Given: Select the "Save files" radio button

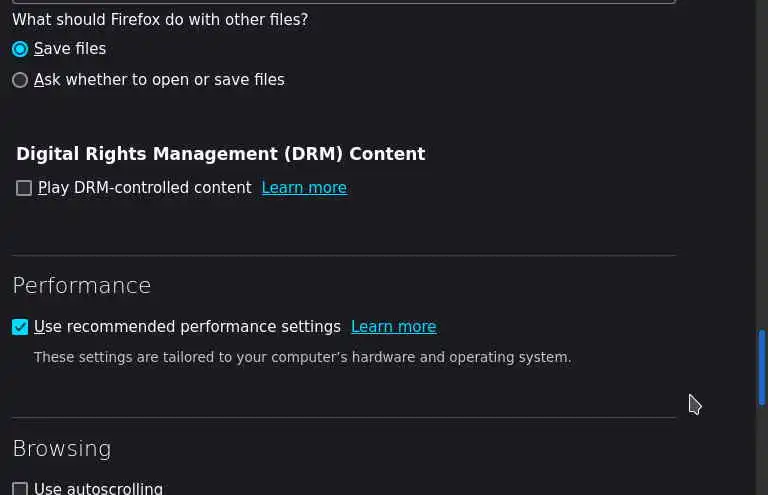Looking at the screenshot, I should click(20, 49).
